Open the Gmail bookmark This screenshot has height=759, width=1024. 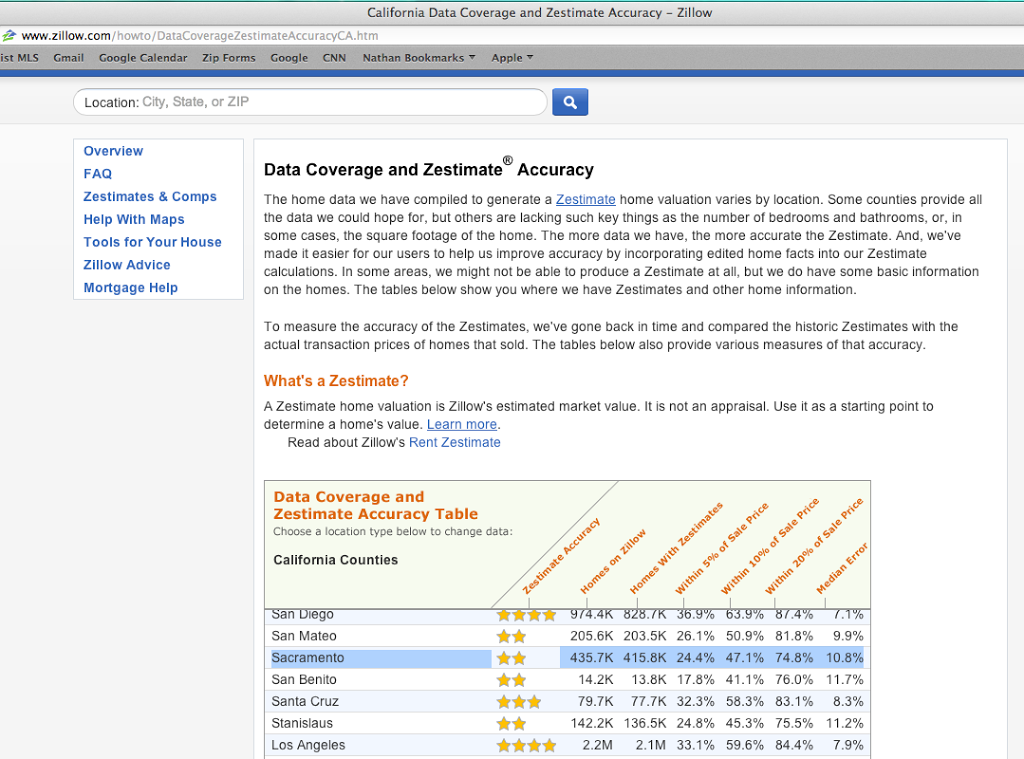[x=69, y=57]
